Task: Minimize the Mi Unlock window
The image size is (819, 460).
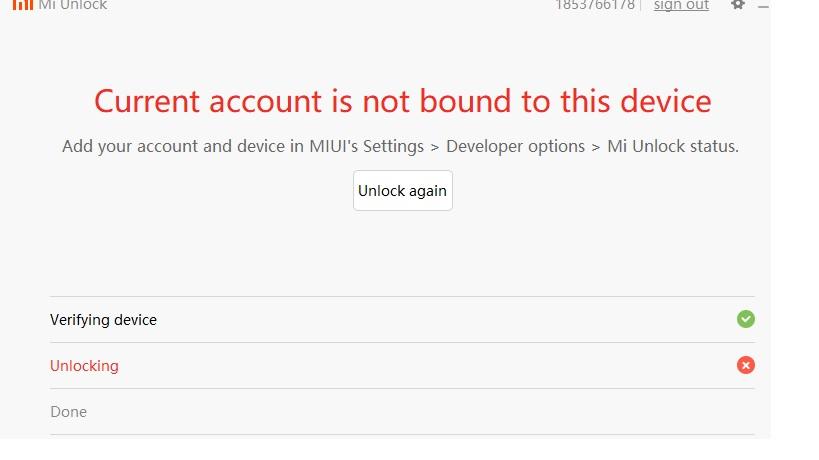Action: pyautogui.click(x=764, y=6)
